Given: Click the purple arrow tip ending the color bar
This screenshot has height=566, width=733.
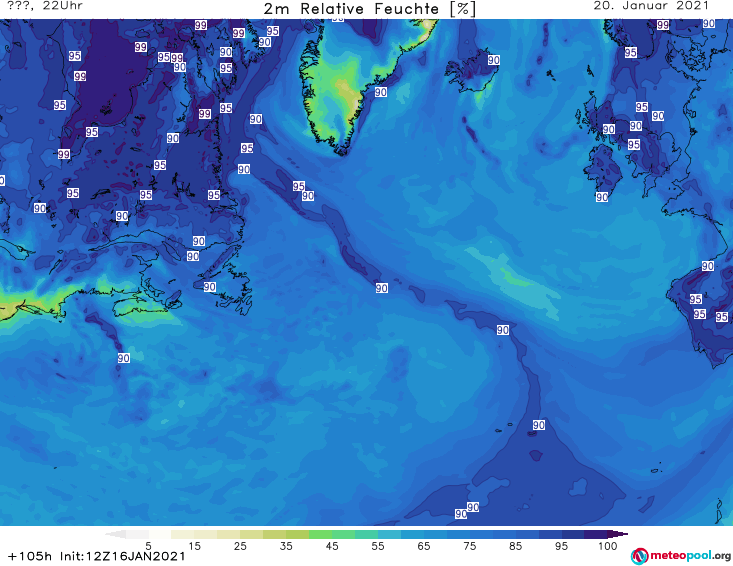Looking at the screenshot, I should (x=618, y=534).
